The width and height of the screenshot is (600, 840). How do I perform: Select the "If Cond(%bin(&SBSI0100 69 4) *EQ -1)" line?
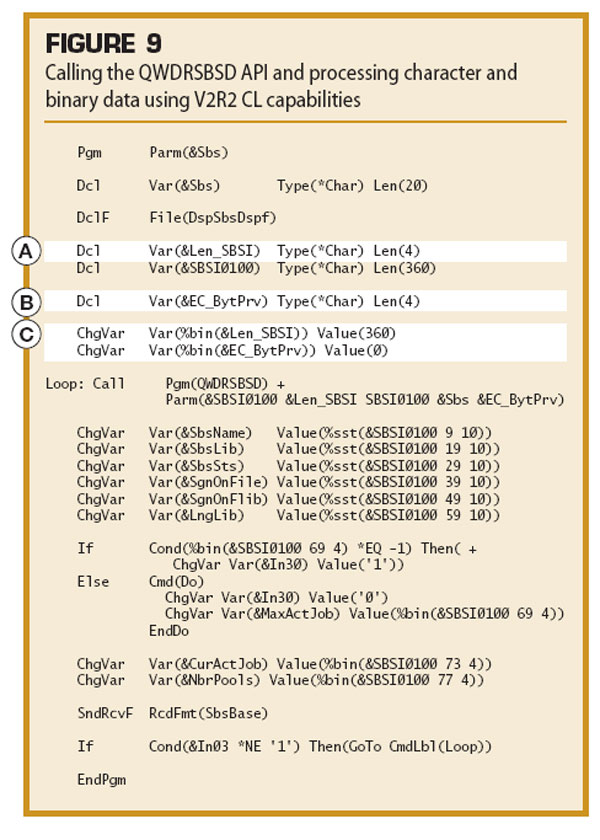click(x=277, y=549)
